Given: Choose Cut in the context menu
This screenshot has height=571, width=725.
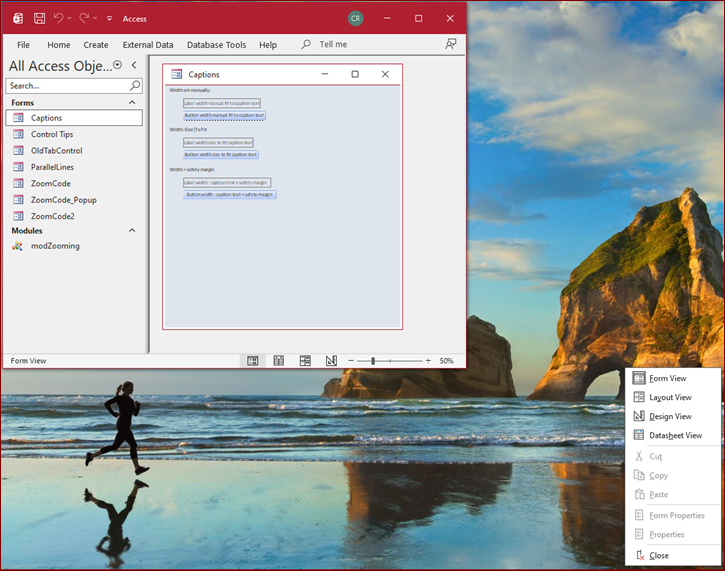Looking at the screenshot, I should click(x=673, y=456).
